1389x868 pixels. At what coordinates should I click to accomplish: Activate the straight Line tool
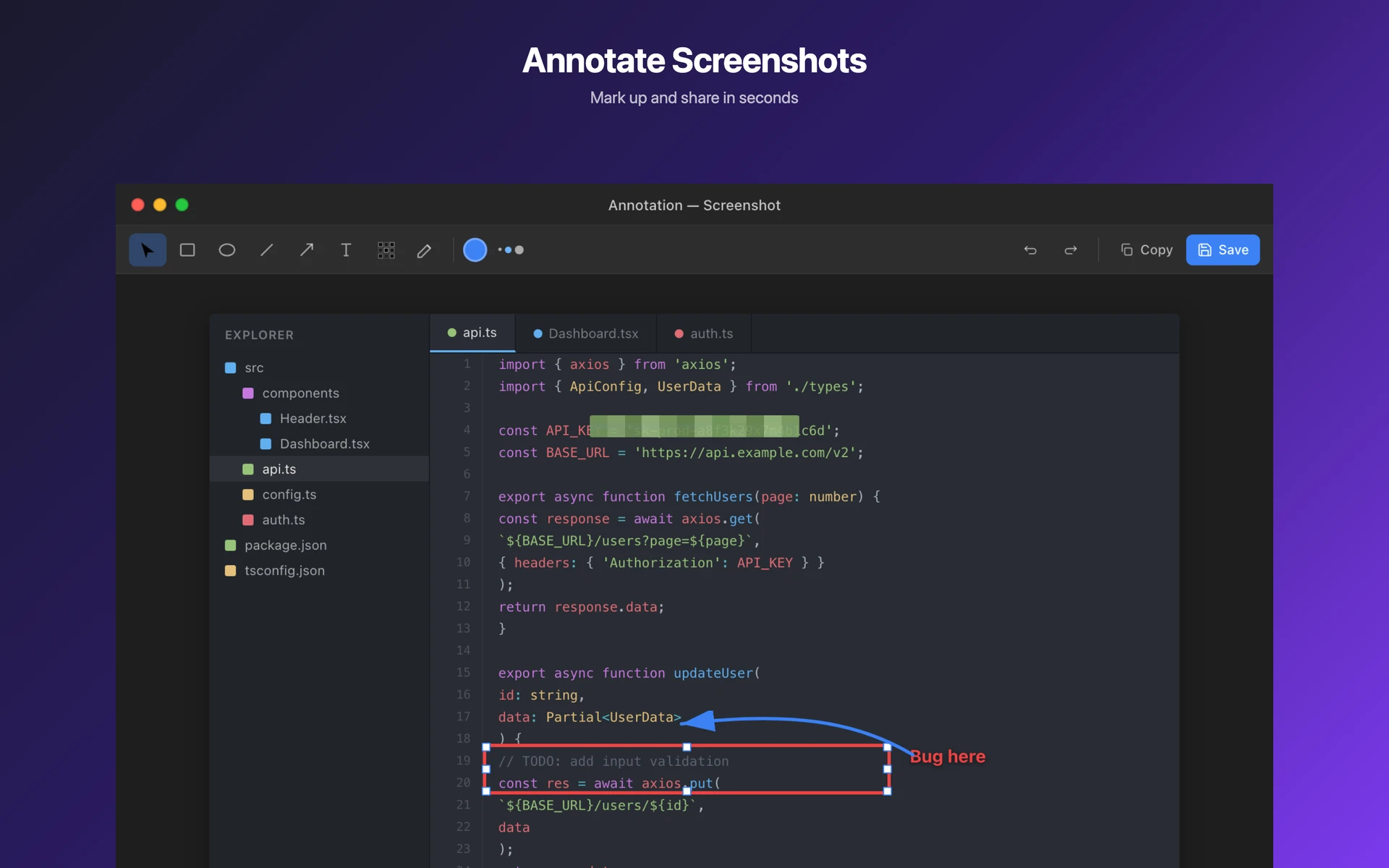click(x=267, y=250)
